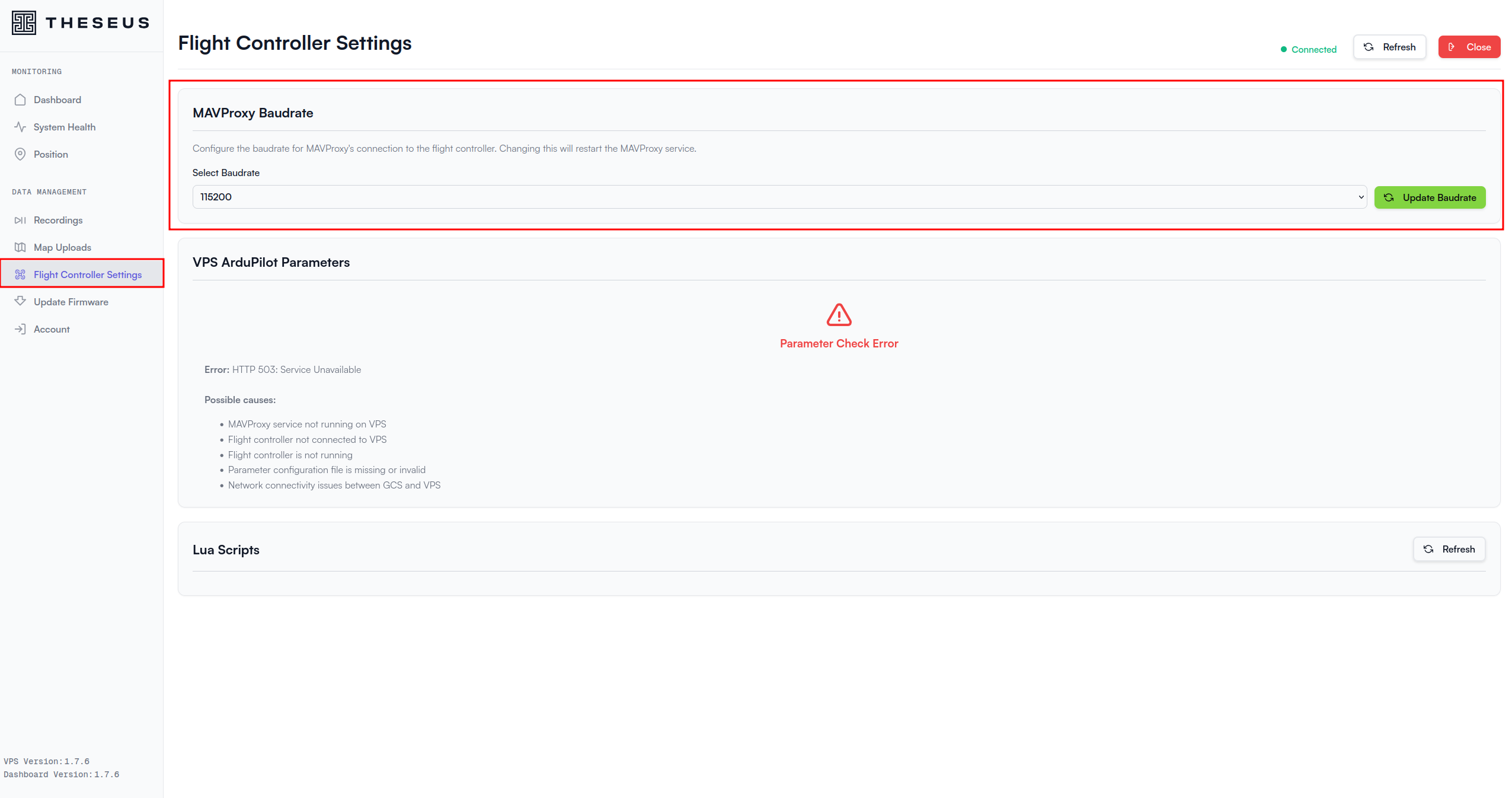Open the System Health menu item

(x=64, y=127)
